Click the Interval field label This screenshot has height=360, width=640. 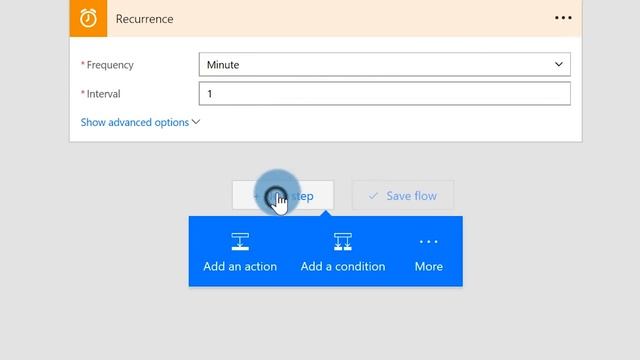pos(103,94)
